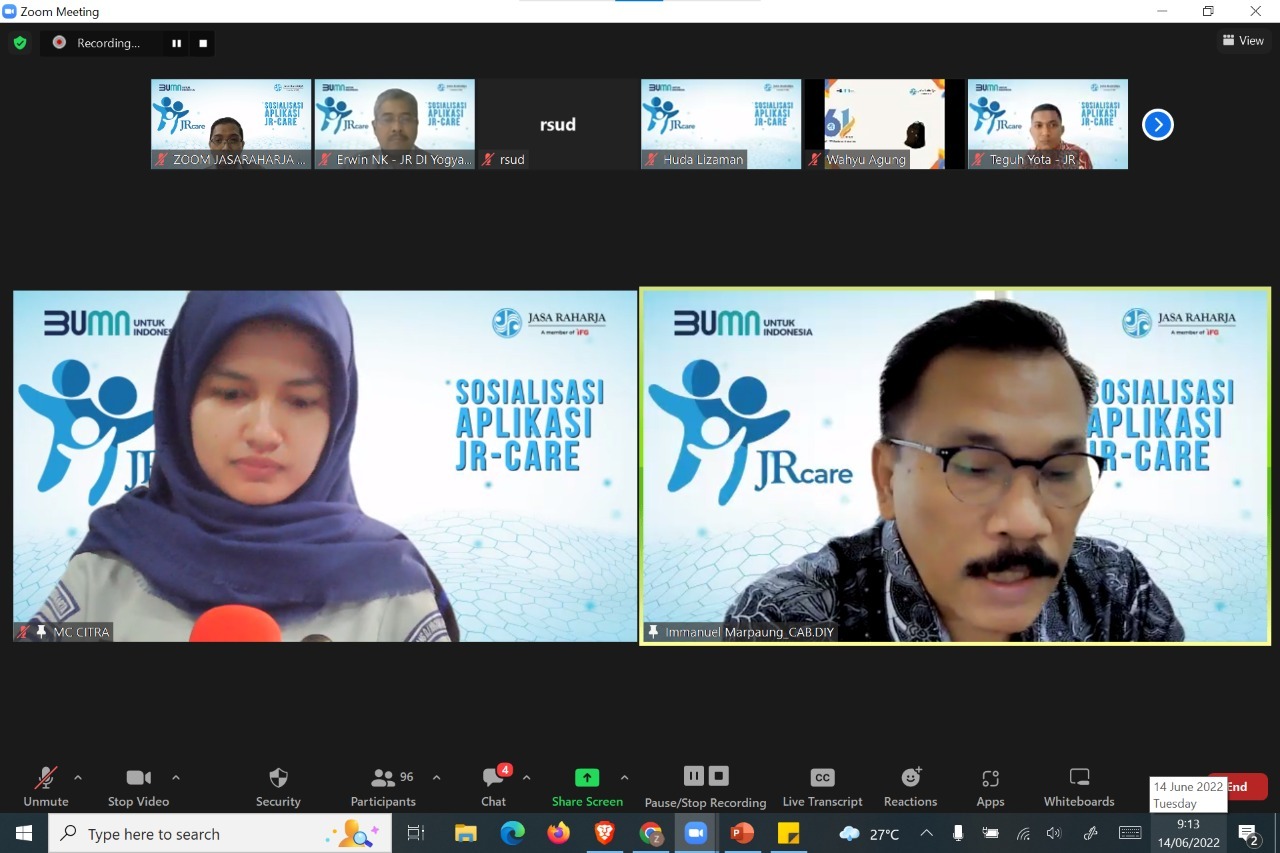Open share options arrow beside Share Screen

(x=624, y=778)
